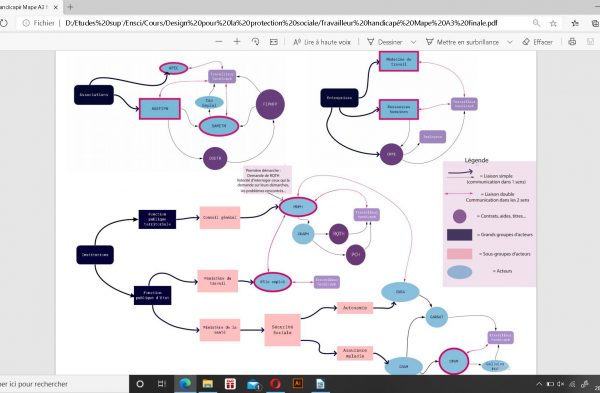Zoom out with the minus icon

[x=219, y=42]
